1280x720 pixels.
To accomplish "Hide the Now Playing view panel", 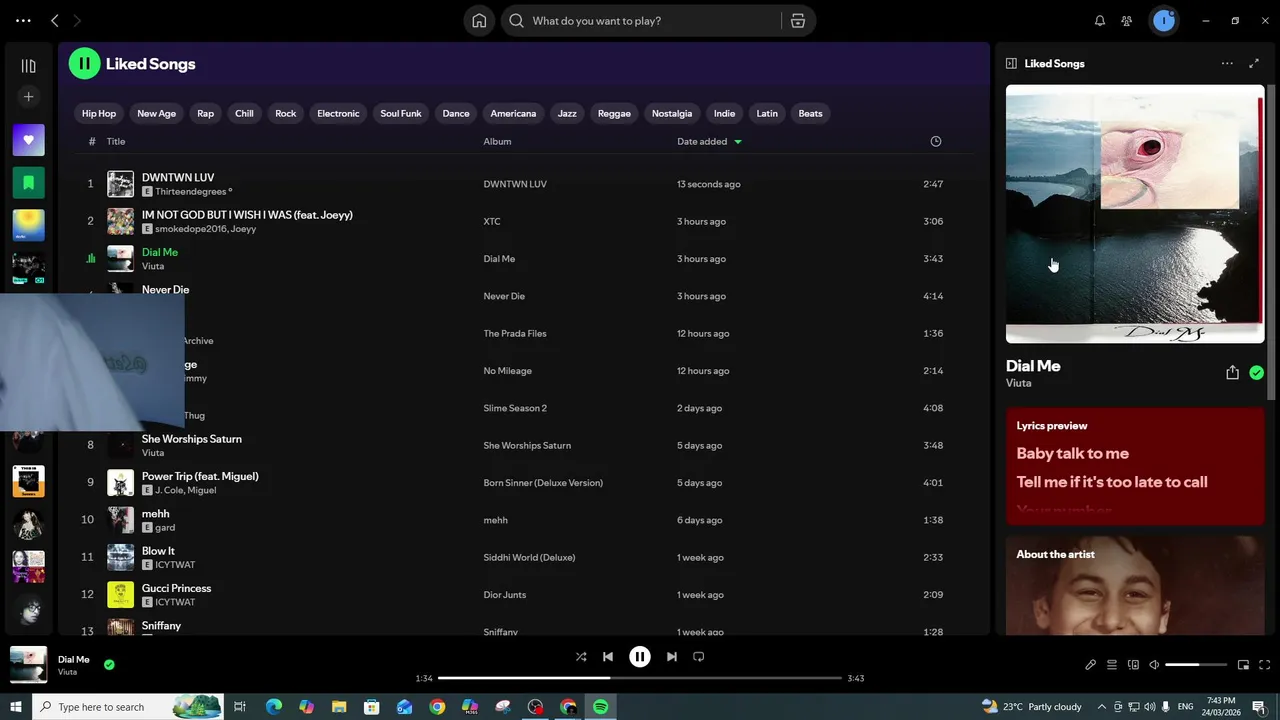I will (x=1011, y=63).
